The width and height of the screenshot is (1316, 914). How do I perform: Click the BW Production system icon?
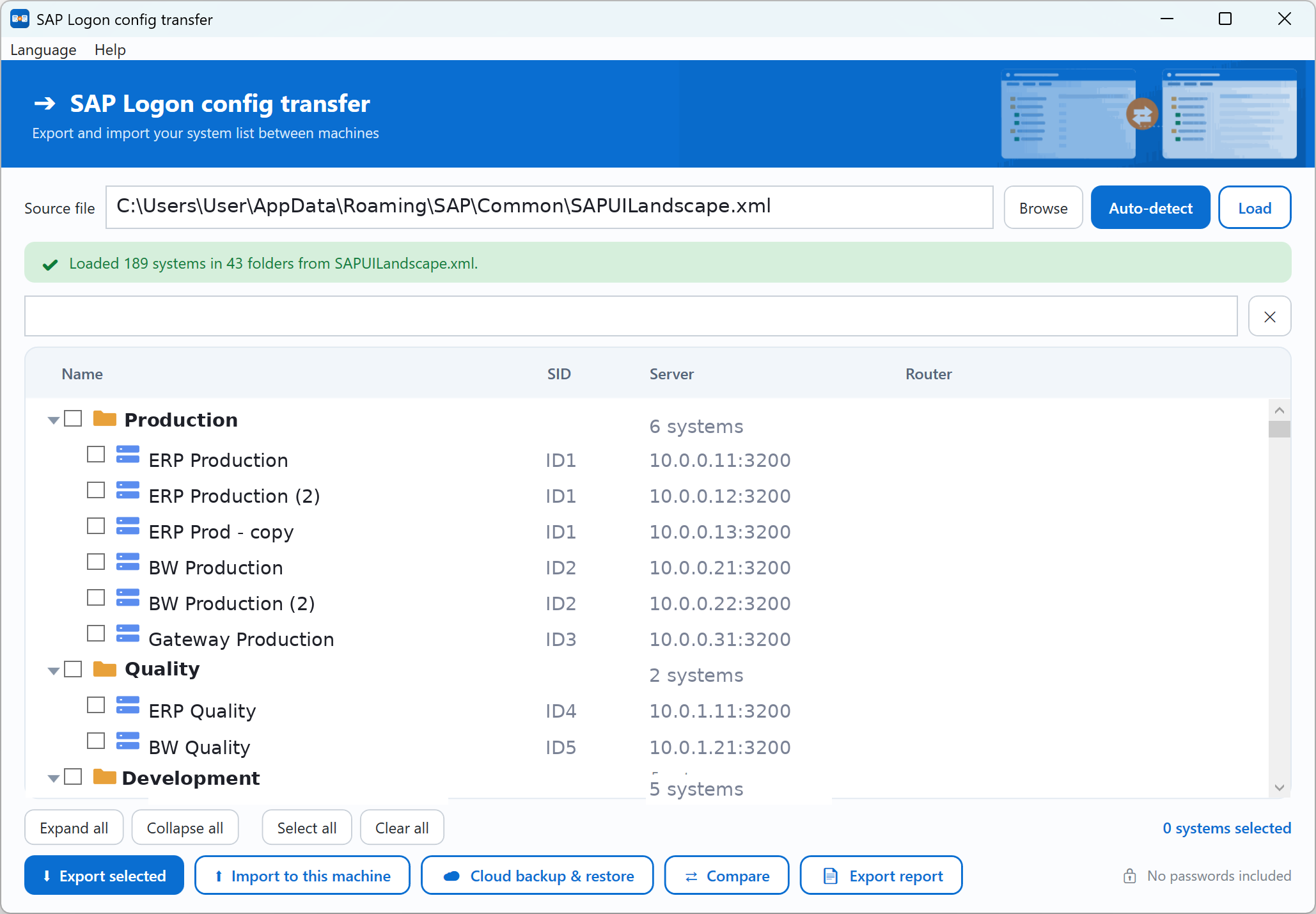128,562
